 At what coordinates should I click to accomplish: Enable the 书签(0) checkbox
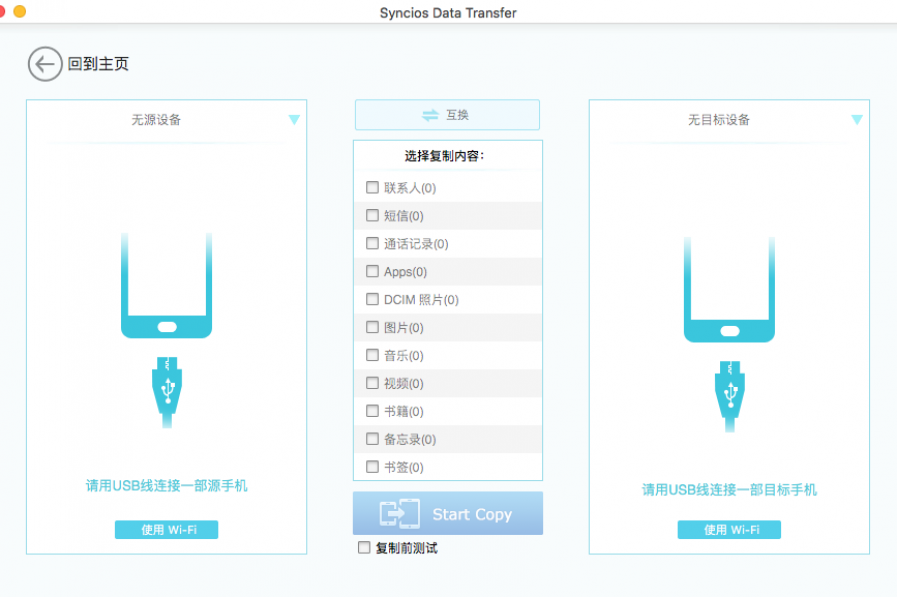tap(372, 467)
